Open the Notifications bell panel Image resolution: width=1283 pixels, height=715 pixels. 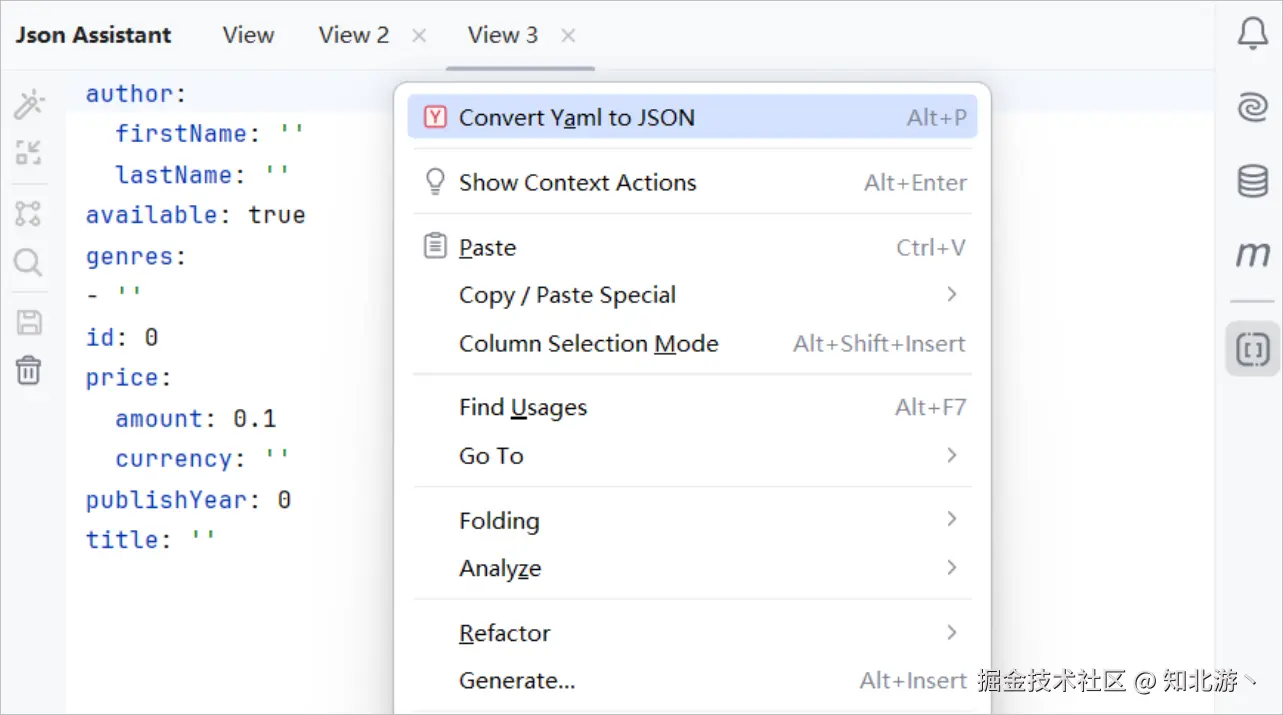pyautogui.click(x=1252, y=34)
